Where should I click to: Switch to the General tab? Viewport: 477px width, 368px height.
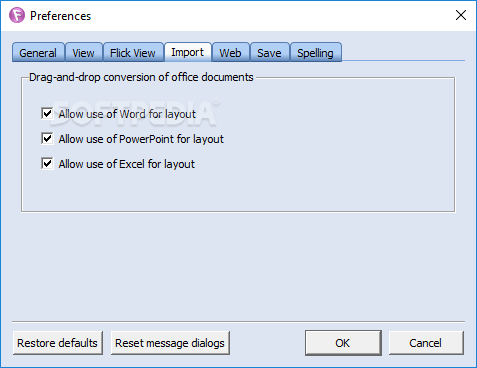pos(38,53)
